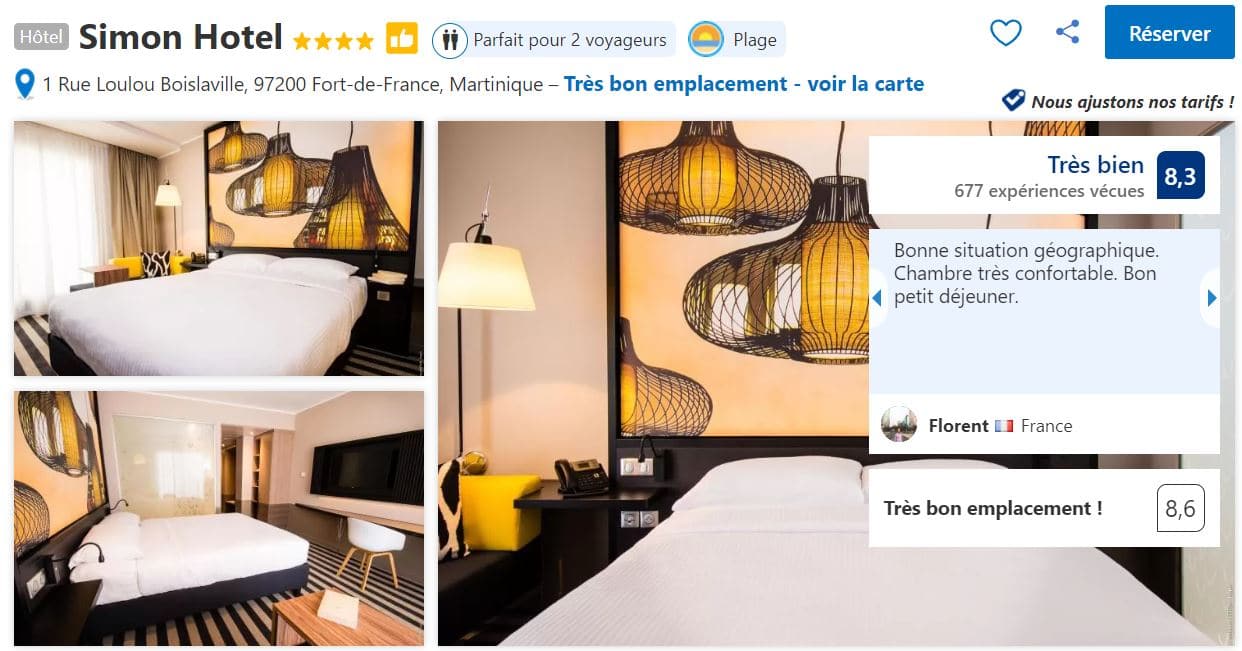Save the hotel with the heart icon
1242x651 pixels.
[x=1005, y=33]
